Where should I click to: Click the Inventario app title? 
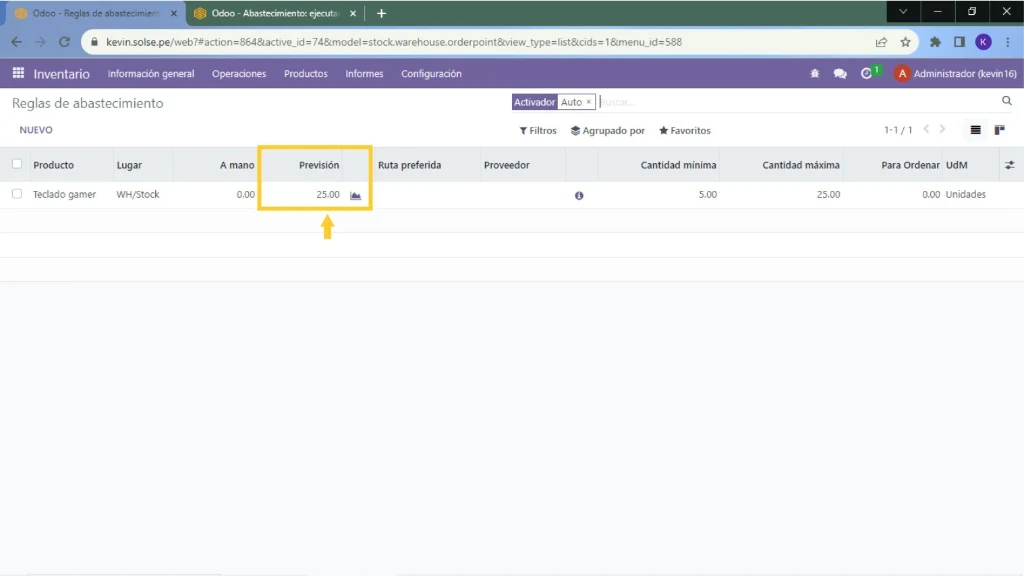click(x=61, y=74)
